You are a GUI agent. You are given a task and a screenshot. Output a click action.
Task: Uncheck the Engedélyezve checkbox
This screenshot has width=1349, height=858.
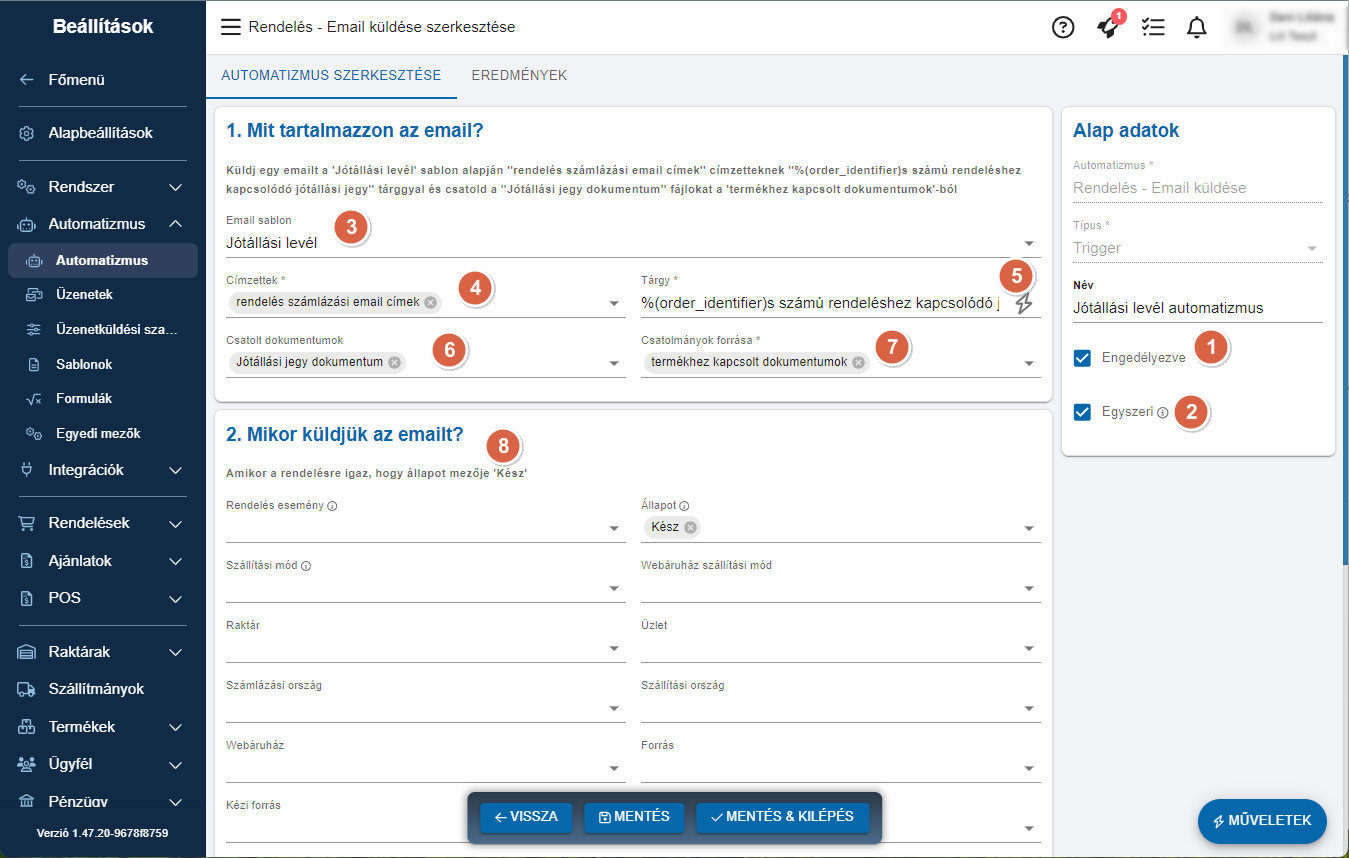click(x=1082, y=358)
